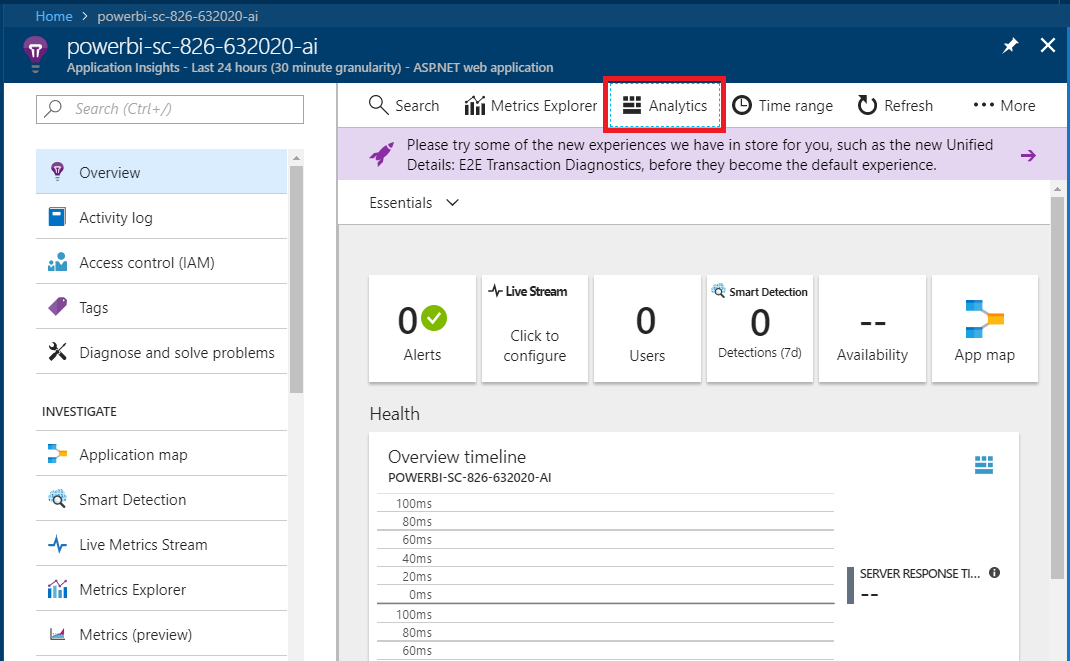1070x661 pixels.
Task: Click the new experiences banner arrow
Action: click(x=1028, y=156)
